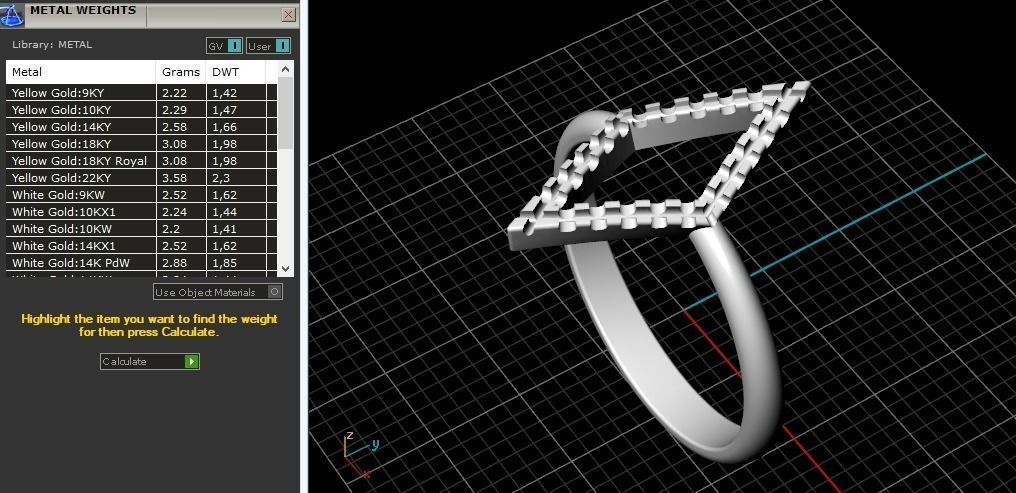Viewport: 1016px width, 493px height.
Task: Select the Yellow Gold:18KY Royal row
Action: click(x=141, y=161)
